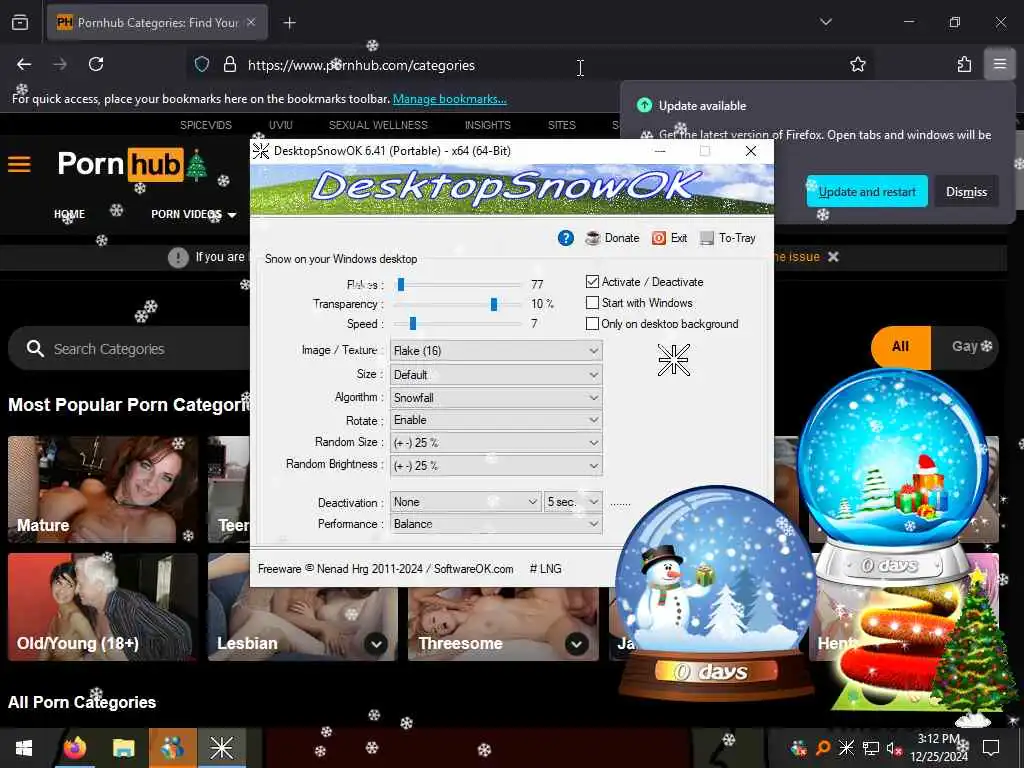Close the current browser tab
Screen dimensions: 1024x768
coord(251,22)
